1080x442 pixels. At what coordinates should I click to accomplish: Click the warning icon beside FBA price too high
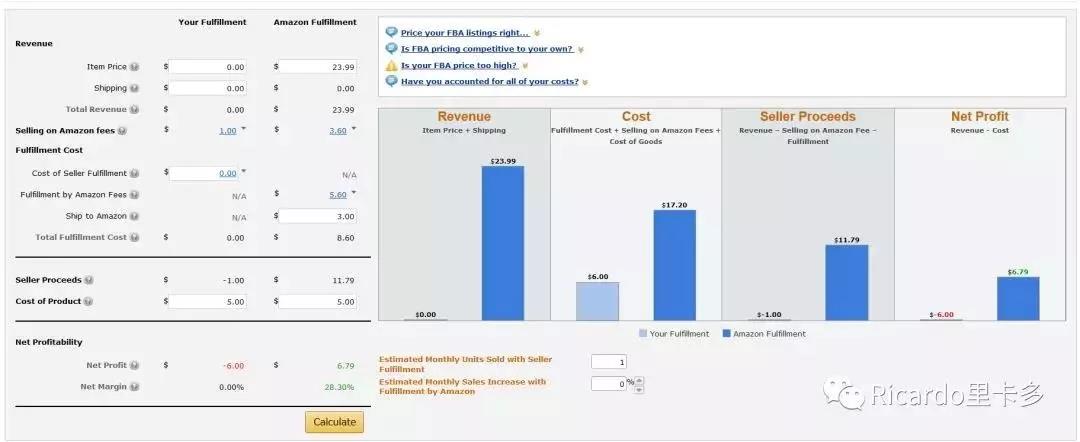pos(391,65)
